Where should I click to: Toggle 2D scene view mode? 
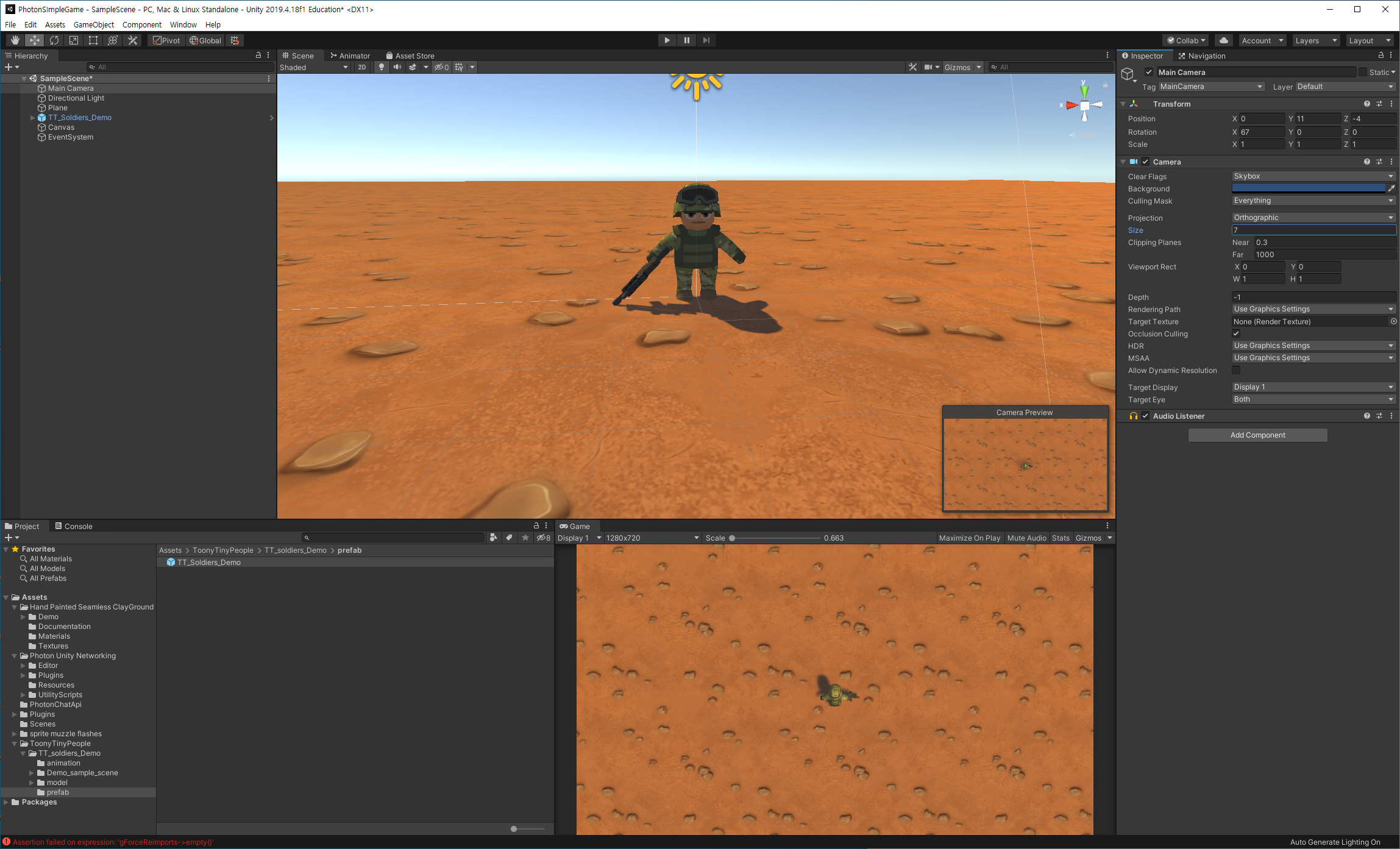pyautogui.click(x=362, y=67)
